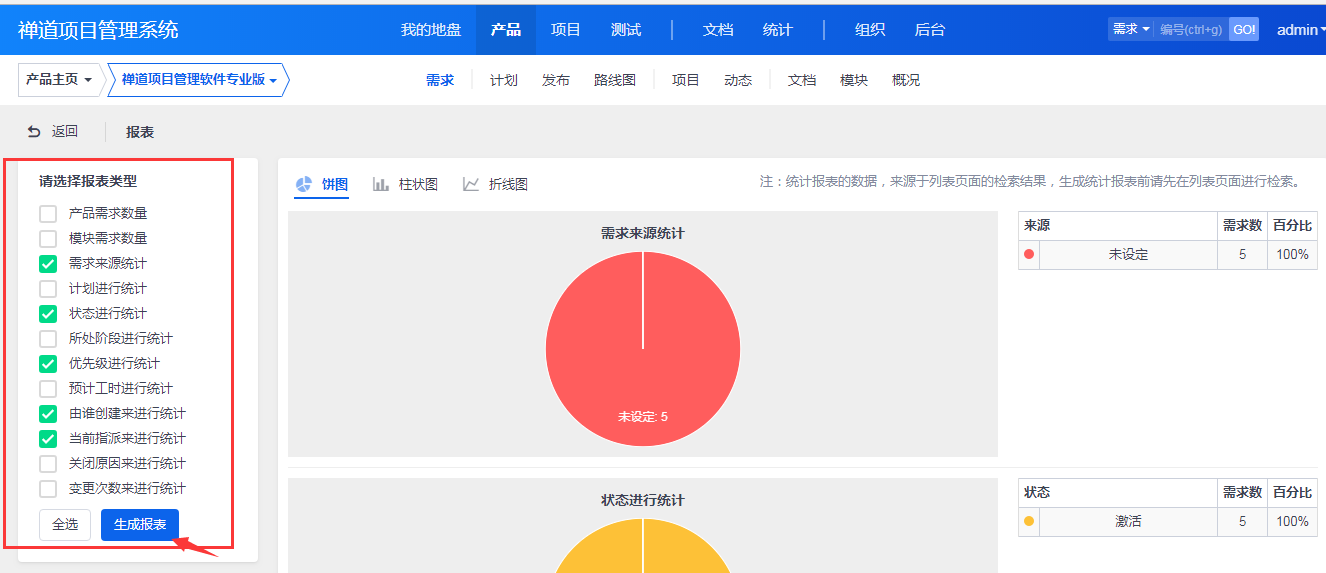
Task: Click the 未设定: 5 pie label
Action: (x=643, y=416)
